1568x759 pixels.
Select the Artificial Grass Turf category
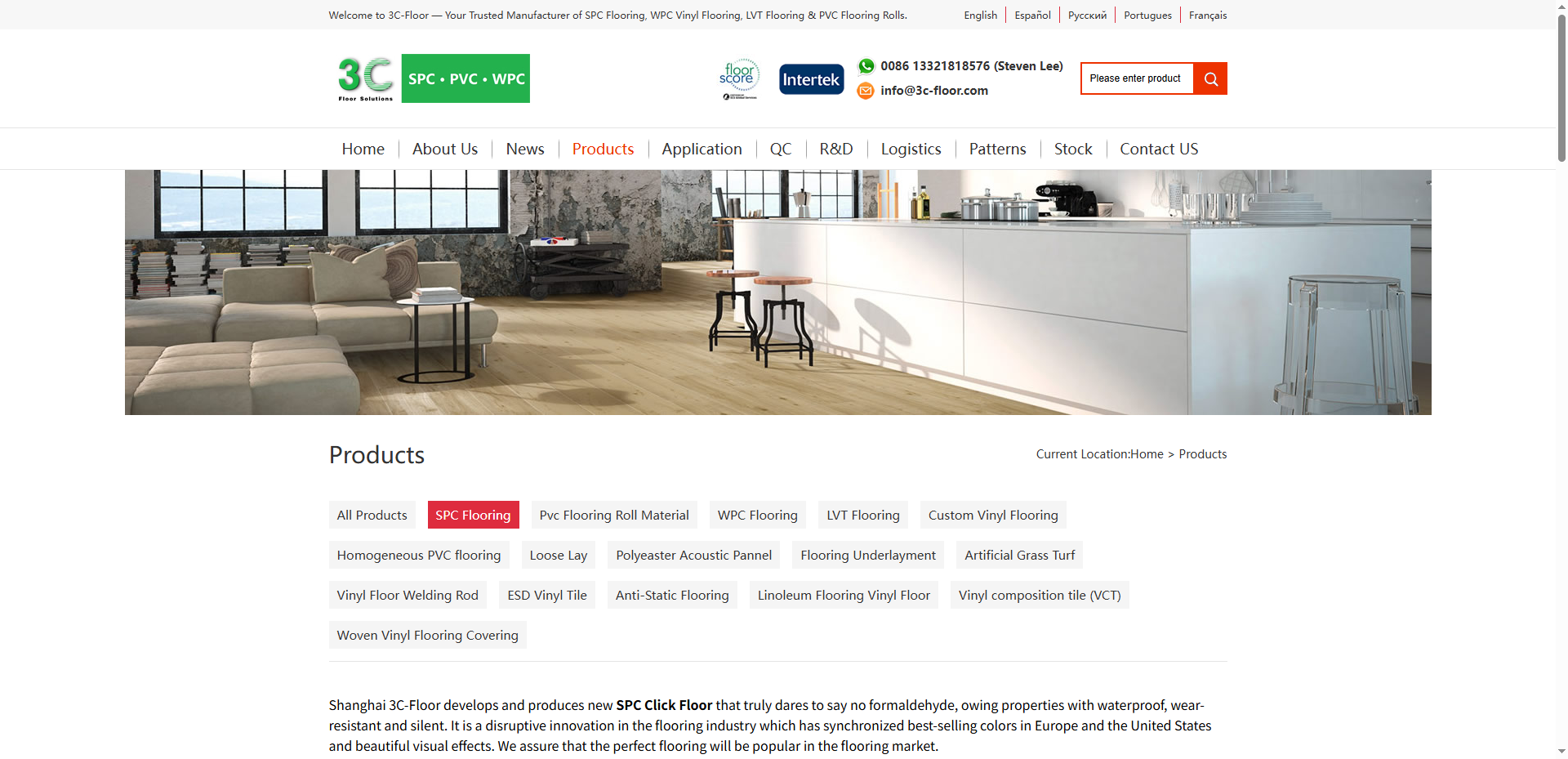1019,555
